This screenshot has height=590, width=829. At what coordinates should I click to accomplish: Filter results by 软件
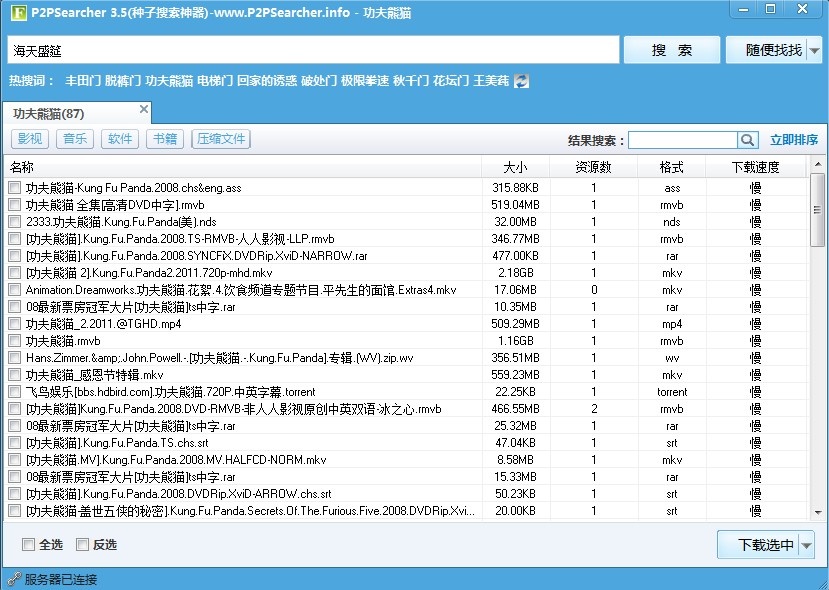pos(120,139)
